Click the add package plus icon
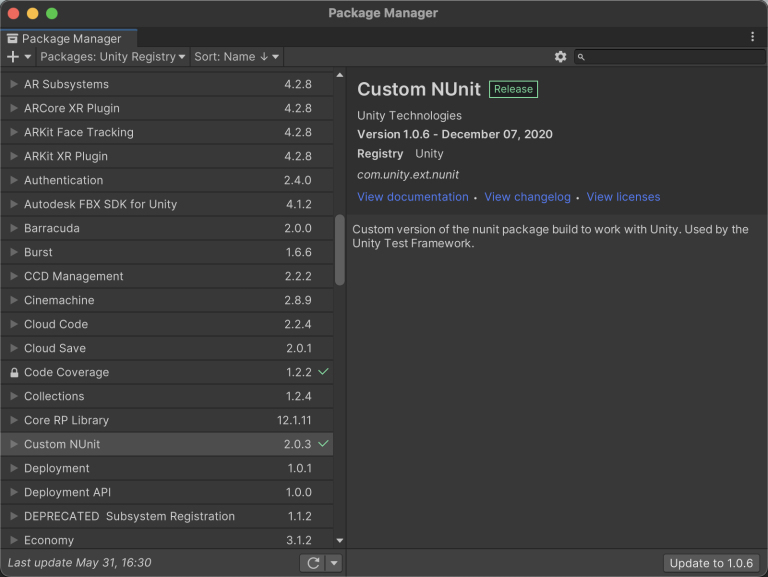This screenshot has height=577, width=768. (13, 57)
